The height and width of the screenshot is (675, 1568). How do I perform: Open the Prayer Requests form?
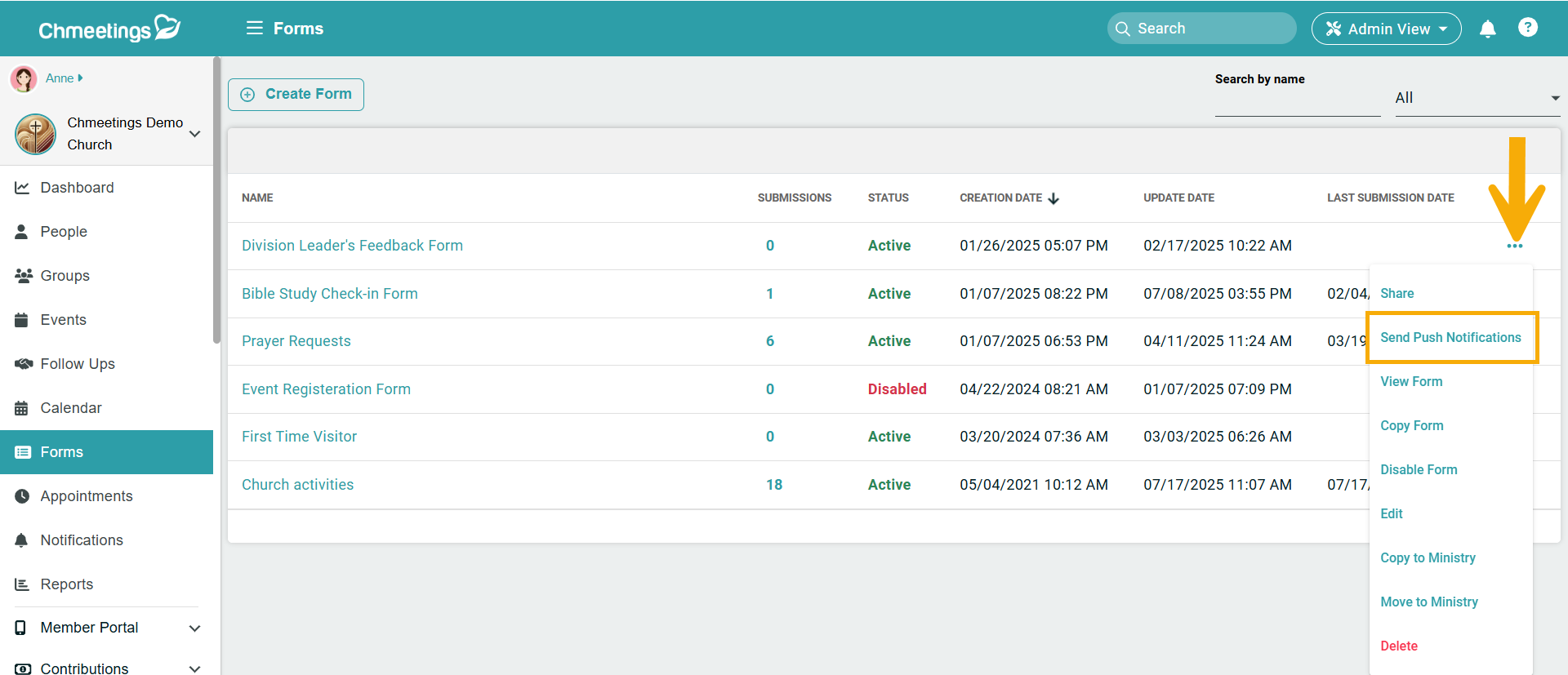click(296, 341)
